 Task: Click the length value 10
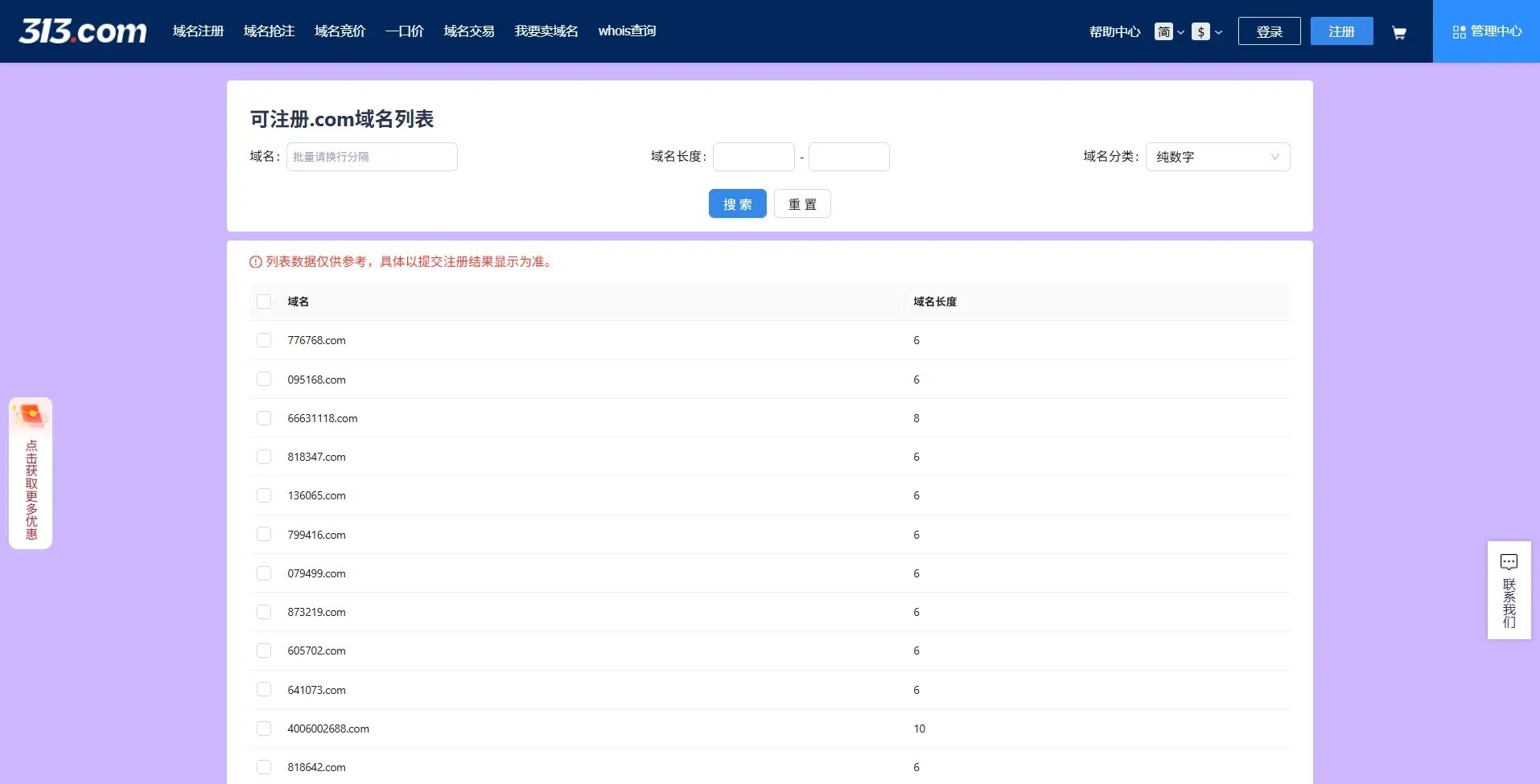(x=920, y=729)
